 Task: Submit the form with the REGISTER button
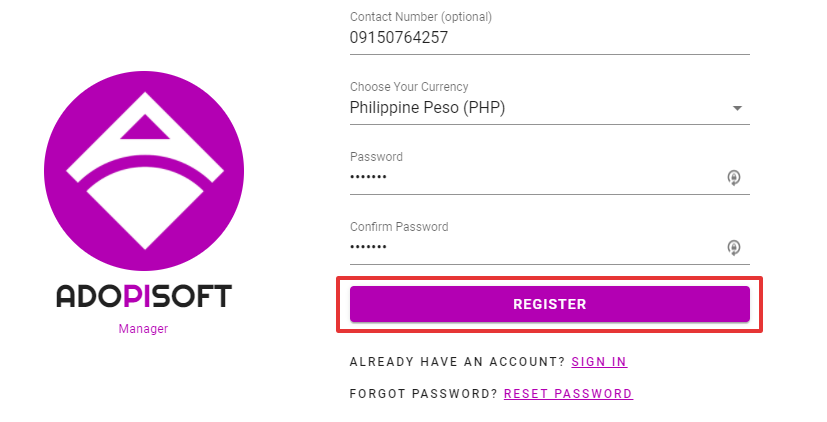(x=550, y=304)
